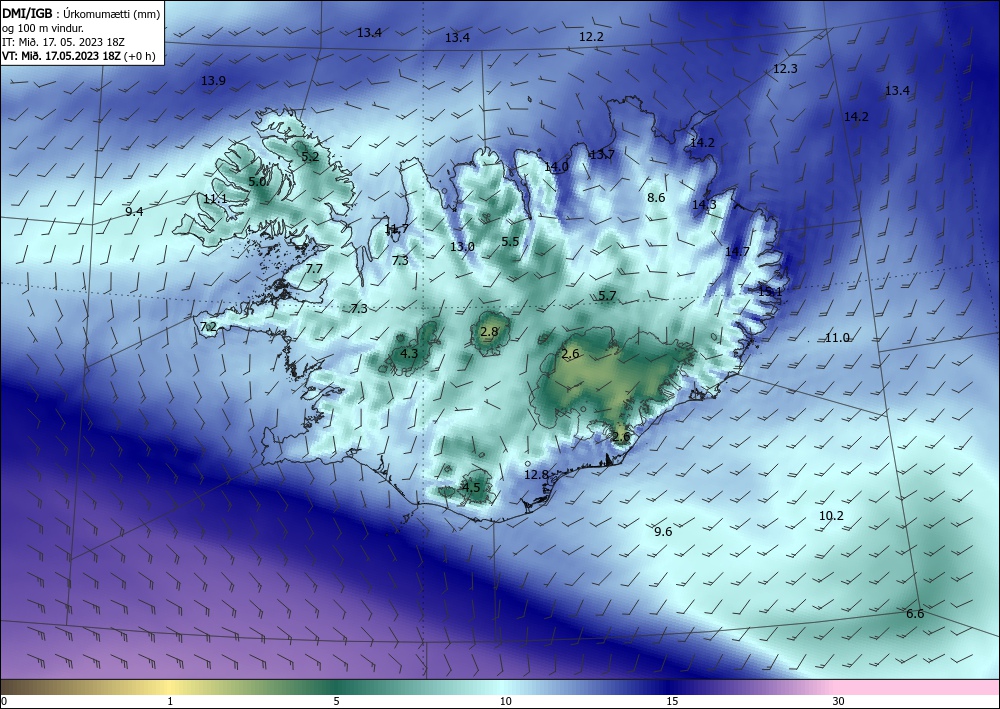Click the 5.5 value in north Iceland
Viewport: 1000px width, 709px height.
[510, 242]
